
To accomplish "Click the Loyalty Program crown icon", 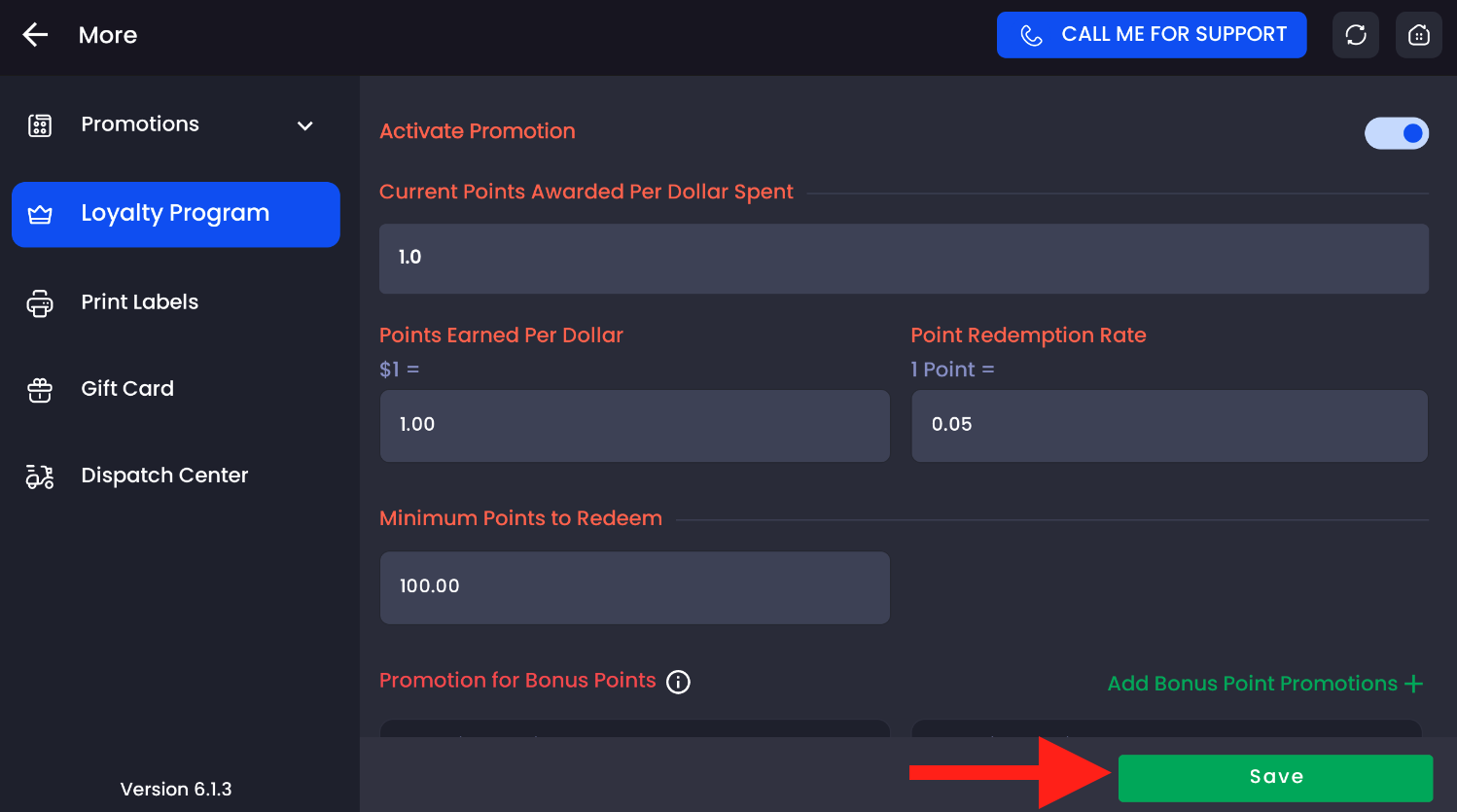I will (40, 214).
